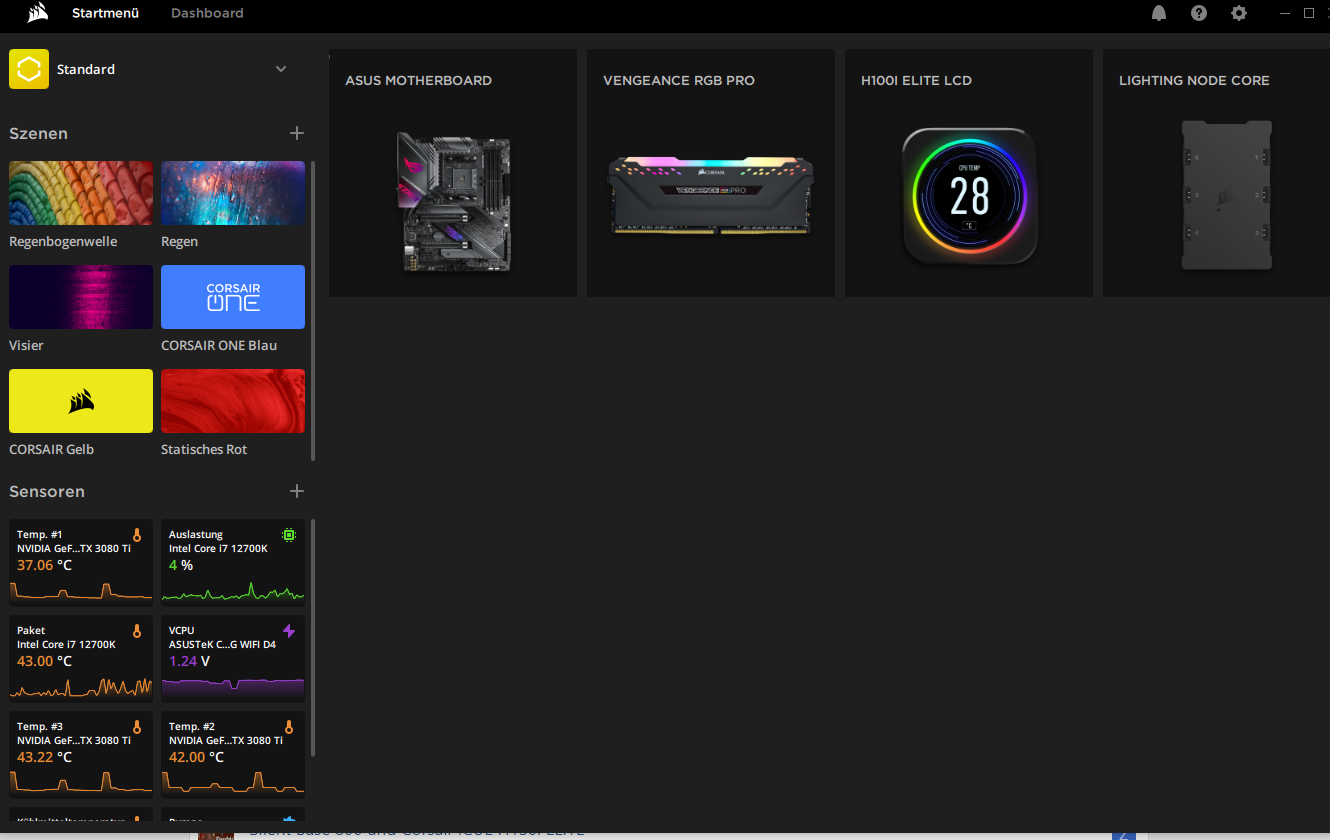Image resolution: width=1330 pixels, height=840 pixels.
Task: Click lightning bolt icon on VCPU sensor
Action: (x=289, y=631)
